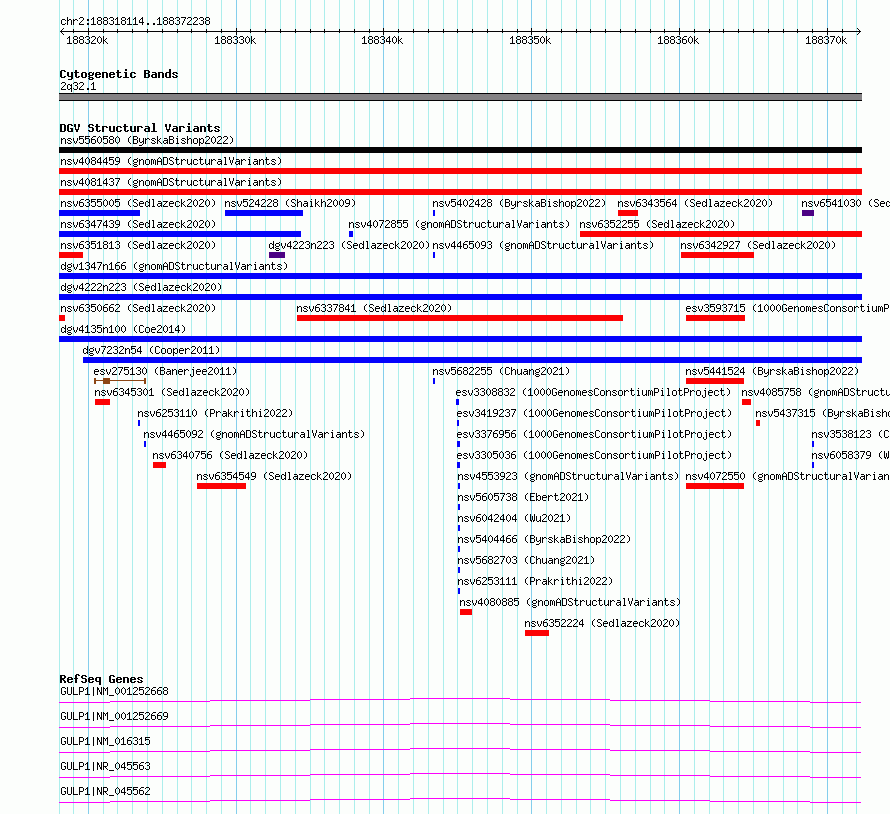
Task: Click nsv5605738 (Ebert2021) label
Action: click(523, 497)
